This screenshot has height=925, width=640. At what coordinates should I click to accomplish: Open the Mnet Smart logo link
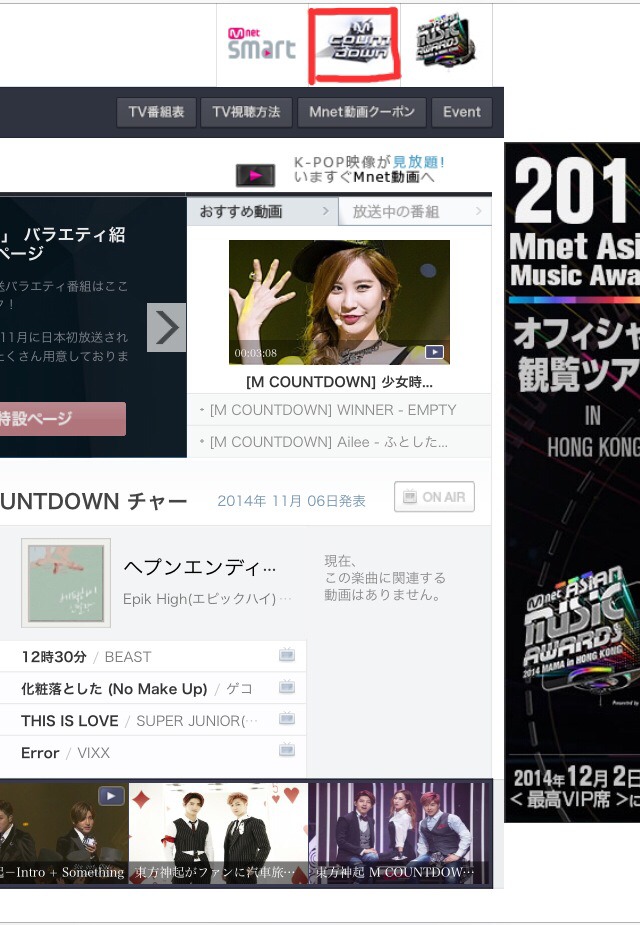pos(261,44)
